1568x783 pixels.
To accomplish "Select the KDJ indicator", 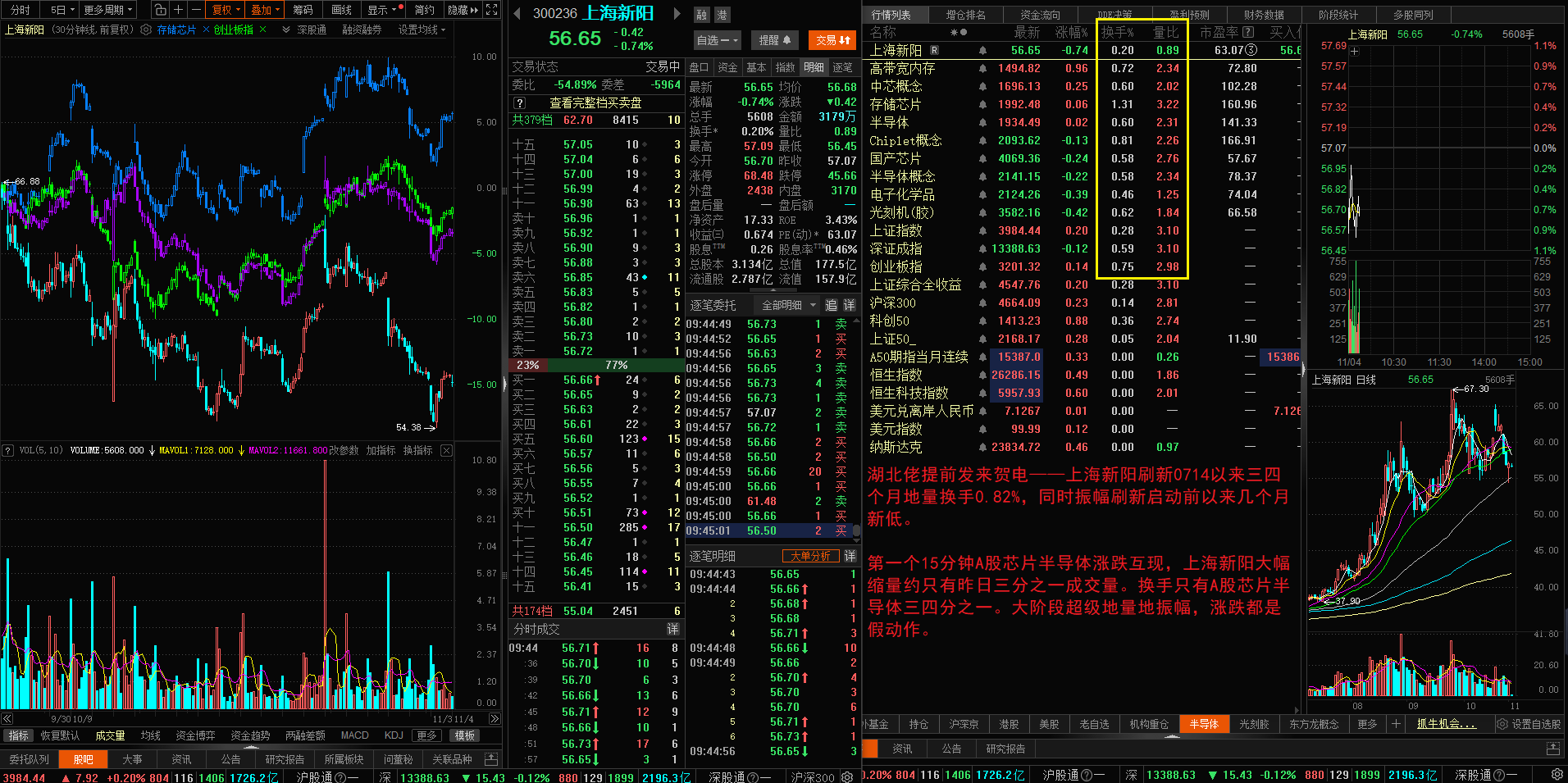I will click(x=394, y=735).
